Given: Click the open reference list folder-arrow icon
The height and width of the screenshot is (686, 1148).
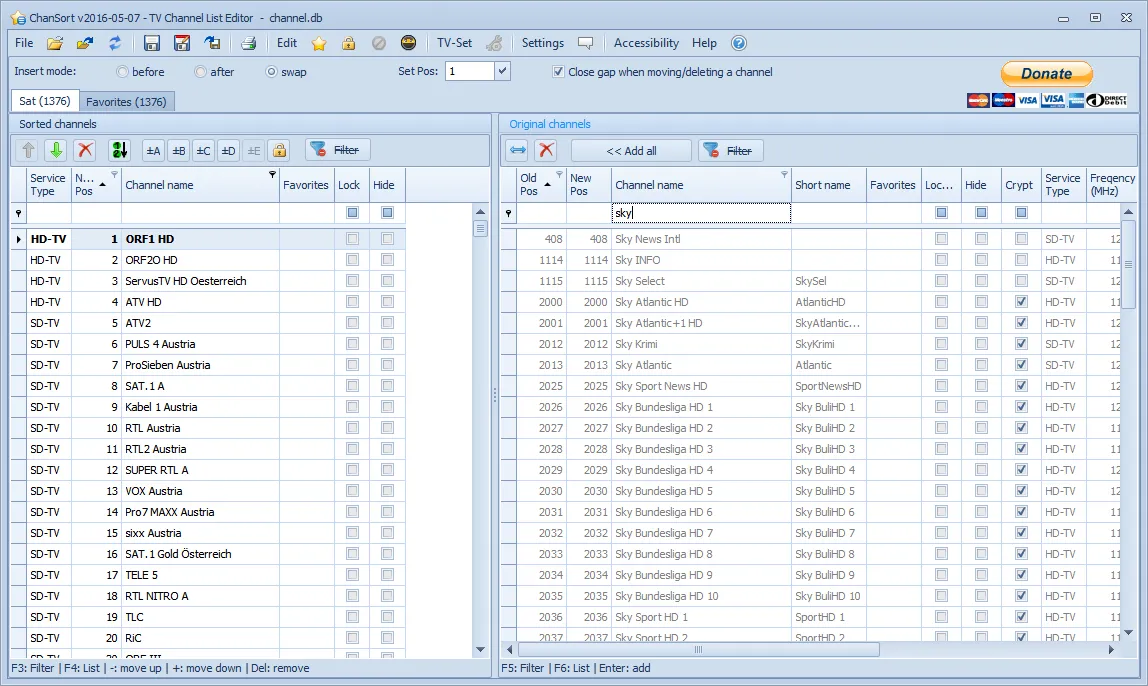Looking at the screenshot, I should (x=85, y=43).
